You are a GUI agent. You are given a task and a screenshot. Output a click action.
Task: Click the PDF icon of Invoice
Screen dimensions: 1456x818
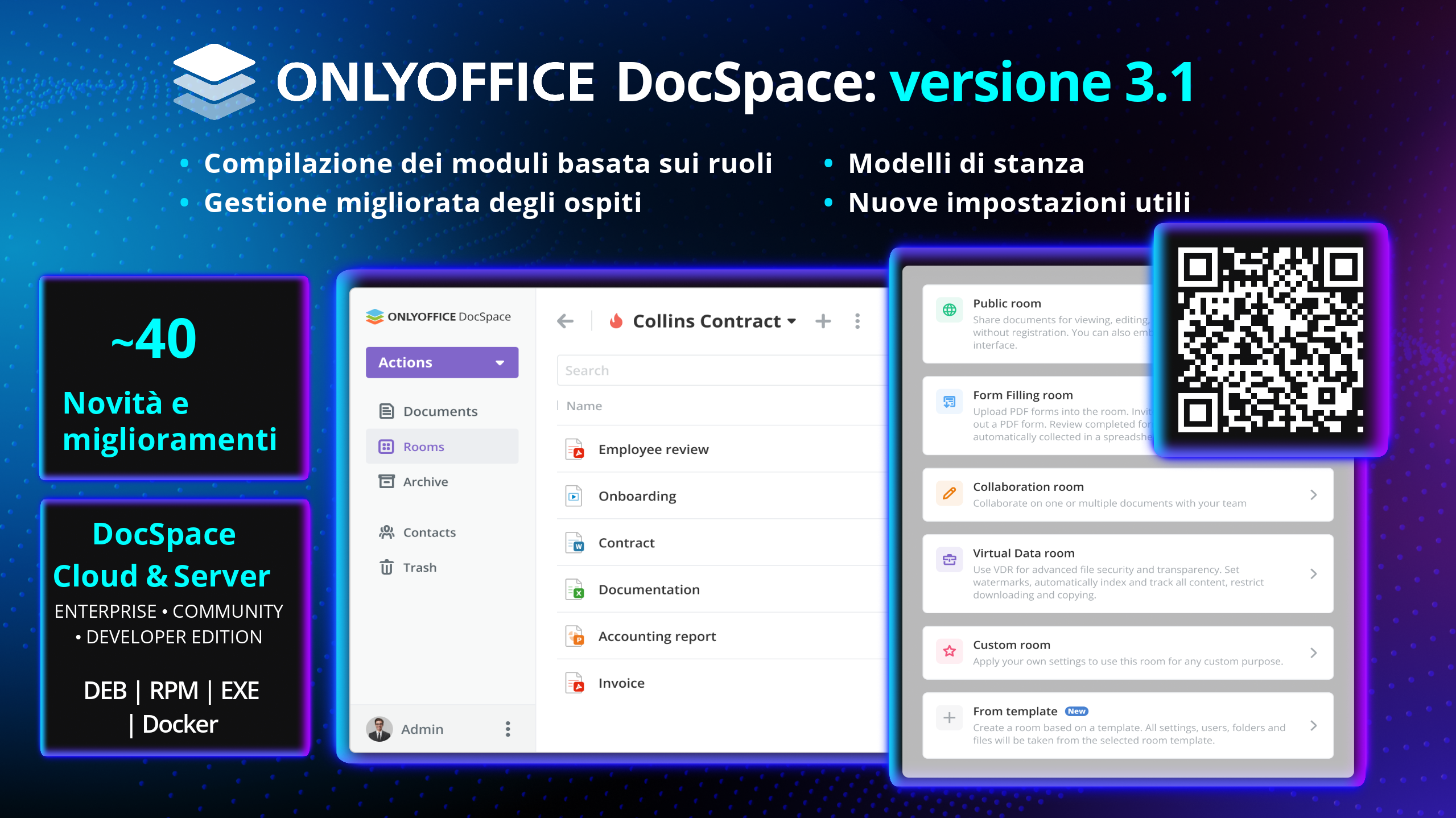point(575,683)
